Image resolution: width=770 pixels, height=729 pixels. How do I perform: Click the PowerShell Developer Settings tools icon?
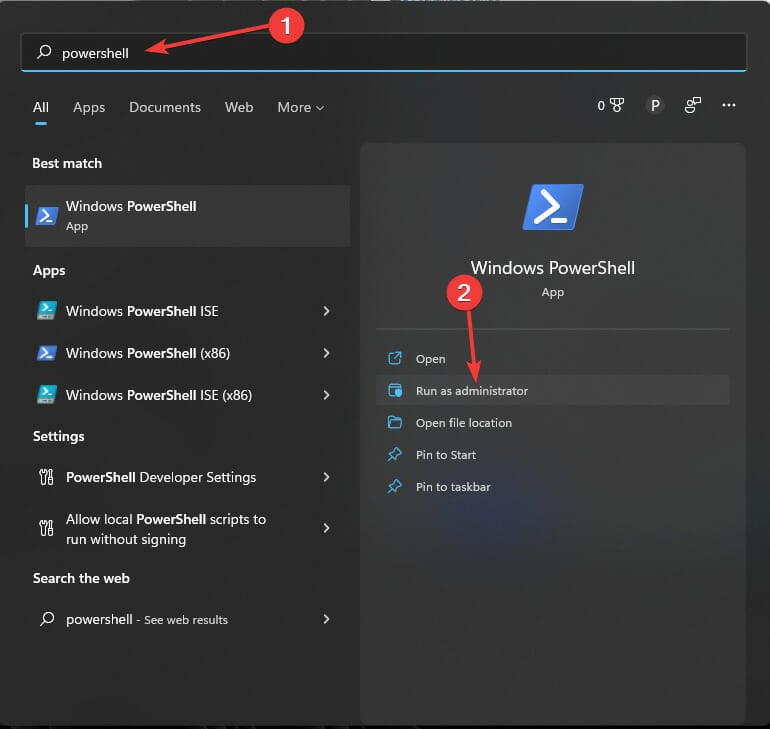(x=46, y=477)
